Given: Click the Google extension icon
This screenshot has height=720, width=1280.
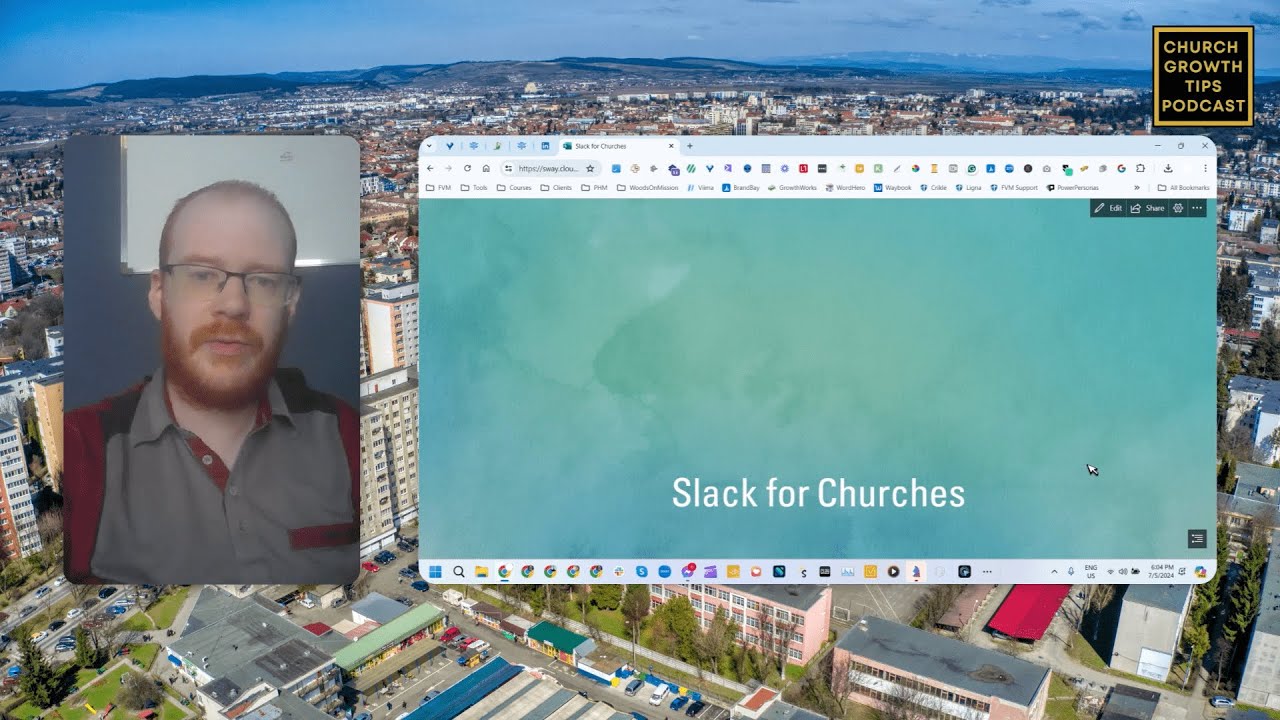Looking at the screenshot, I should click(x=1121, y=168).
